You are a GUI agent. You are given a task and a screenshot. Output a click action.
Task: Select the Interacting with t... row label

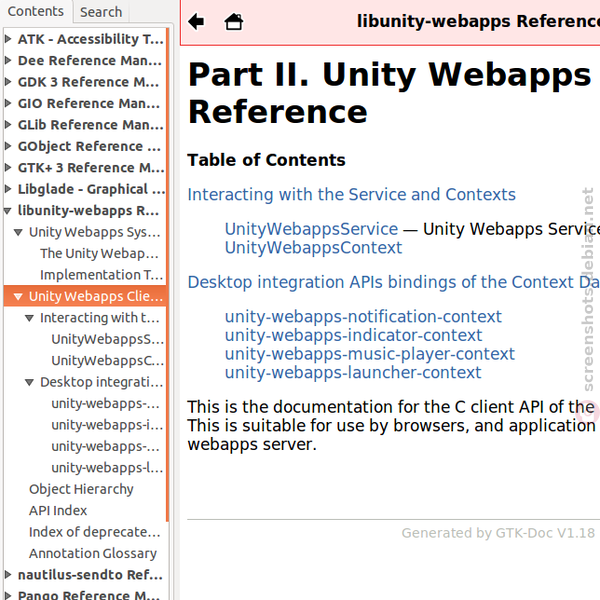pos(99,318)
